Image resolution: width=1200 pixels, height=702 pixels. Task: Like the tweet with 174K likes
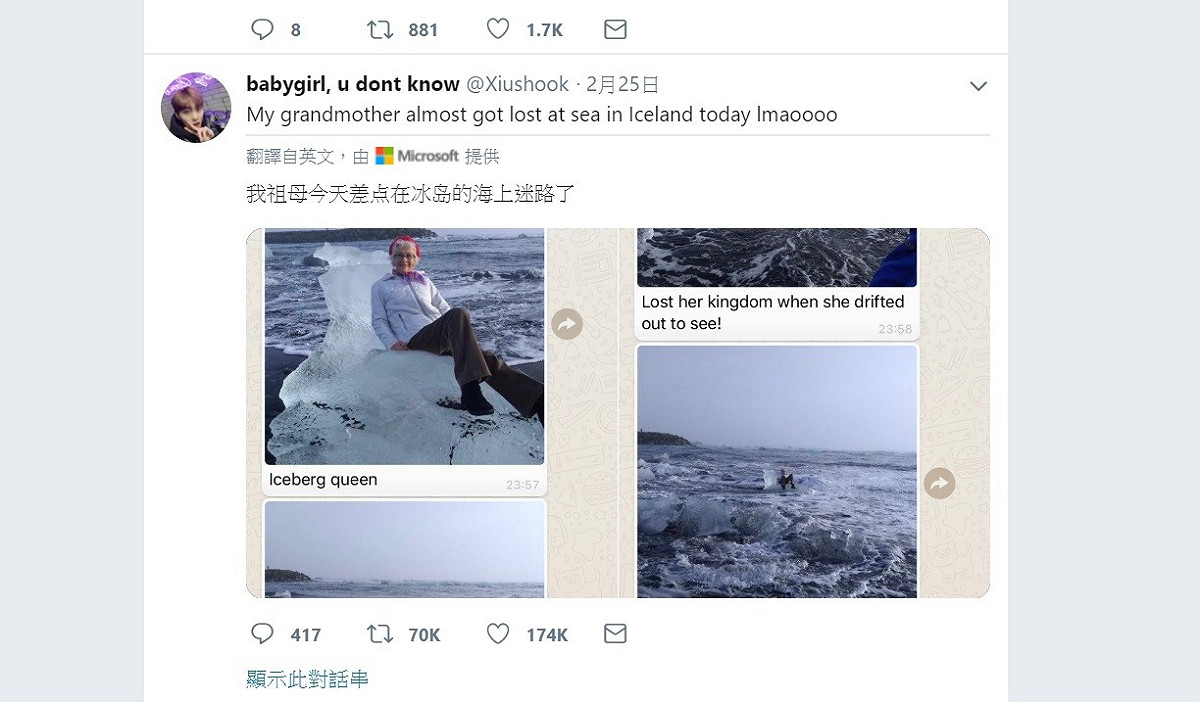(x=498, y=634)
